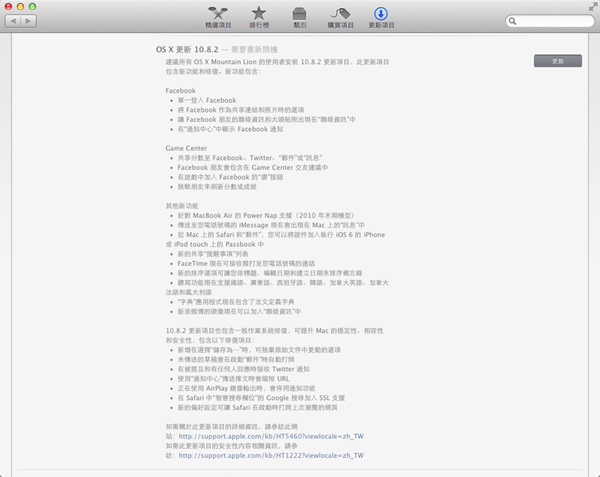
Task: Click the 更新 update button
Action: coord(558,61)
